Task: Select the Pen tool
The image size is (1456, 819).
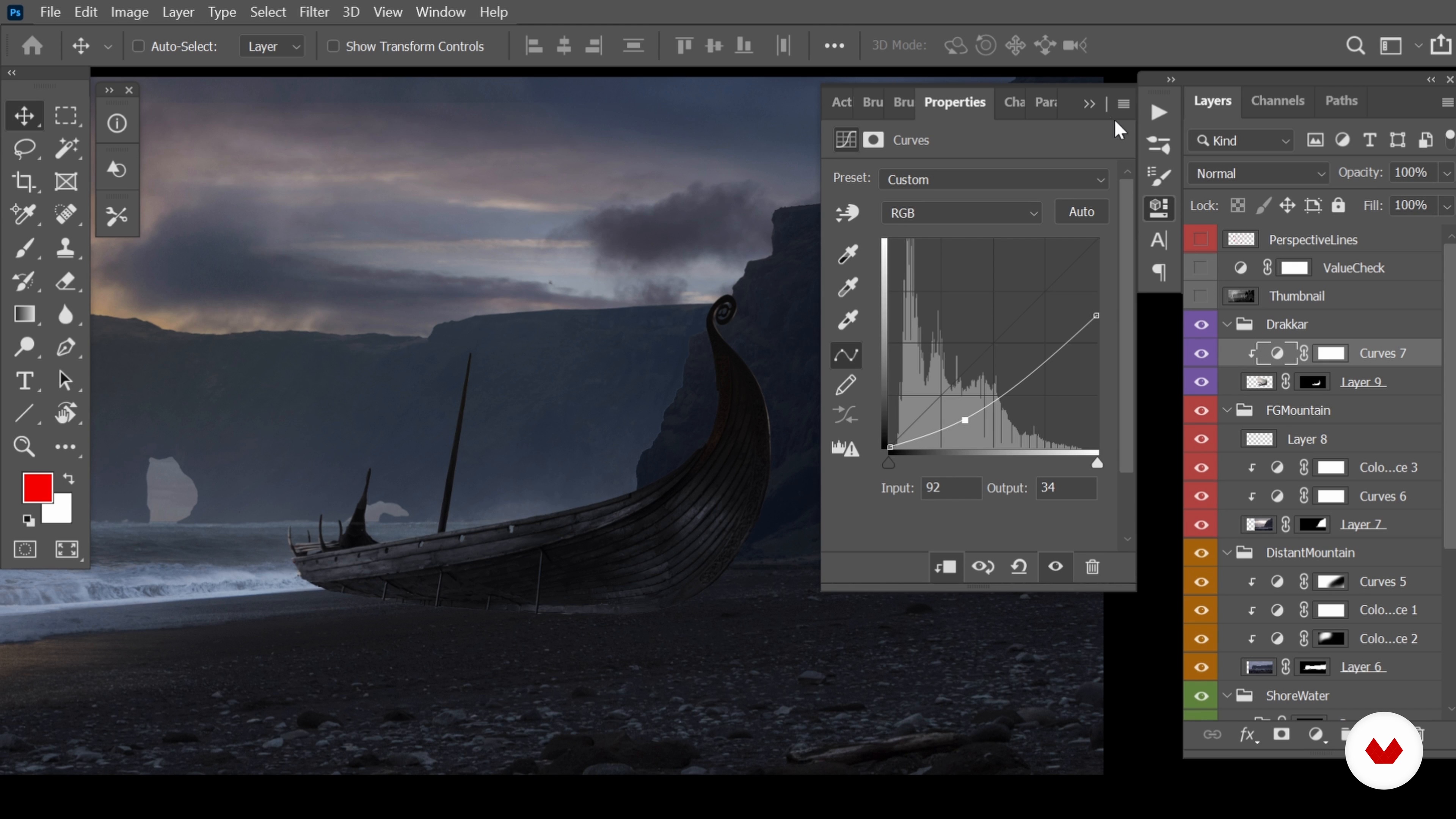Action: 66,347
